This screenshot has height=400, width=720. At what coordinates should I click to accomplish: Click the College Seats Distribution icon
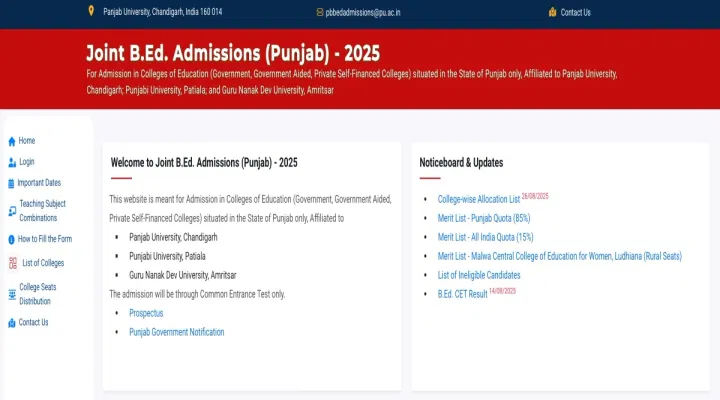tap(12, 294)
